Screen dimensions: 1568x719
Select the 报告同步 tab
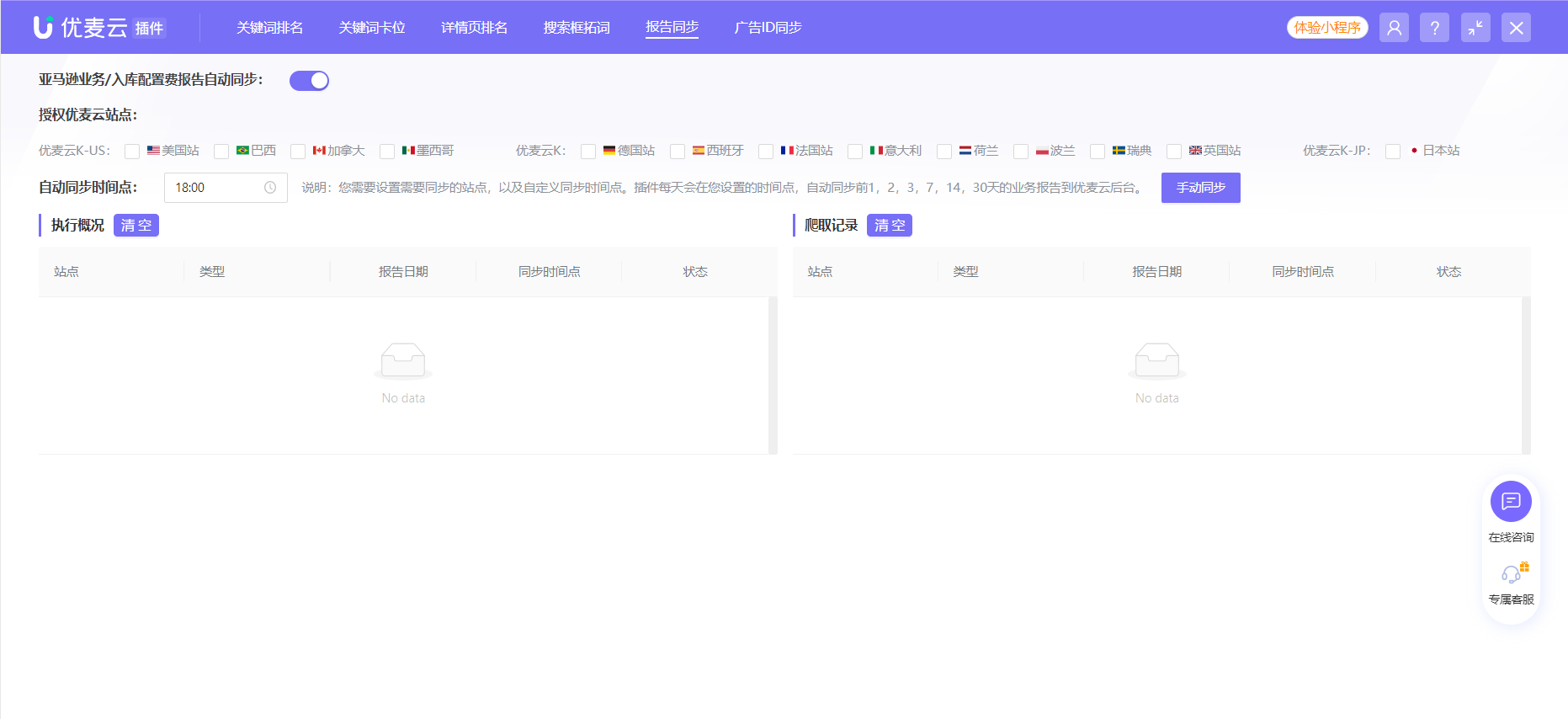click(x=672, y=28)
